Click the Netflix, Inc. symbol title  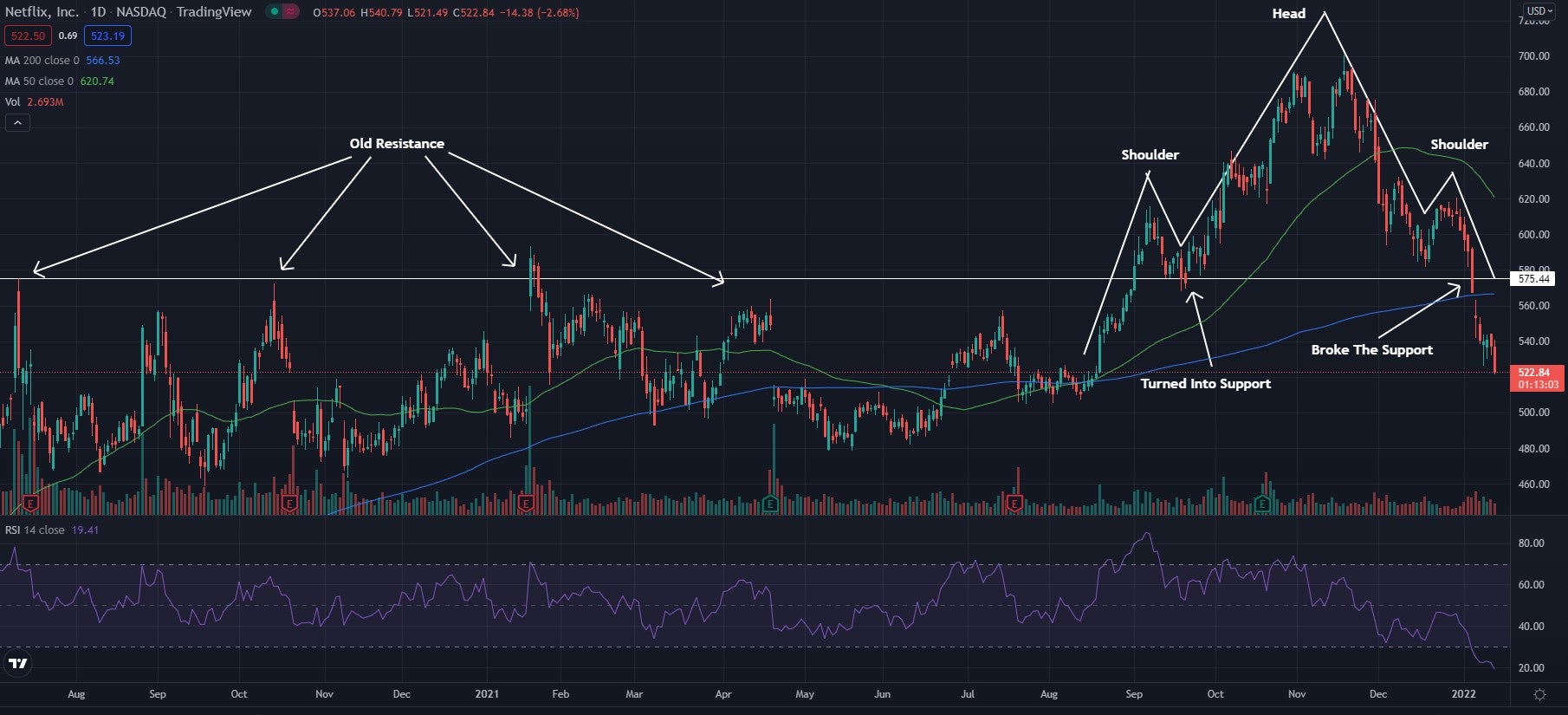tap(42, 12)
